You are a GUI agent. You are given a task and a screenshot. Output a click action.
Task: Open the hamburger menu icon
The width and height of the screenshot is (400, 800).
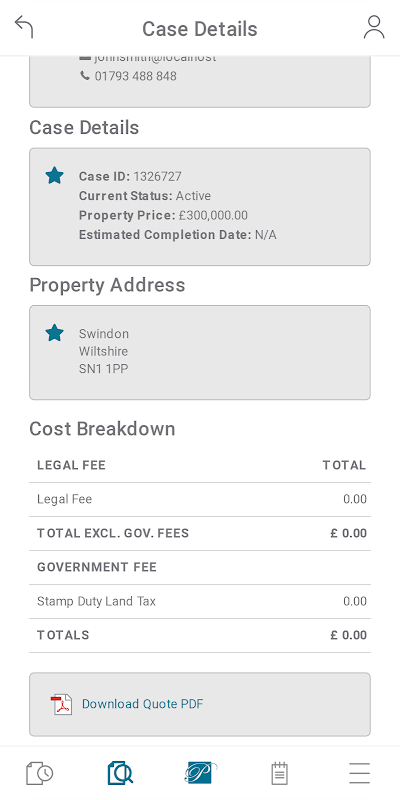point(360,773)
